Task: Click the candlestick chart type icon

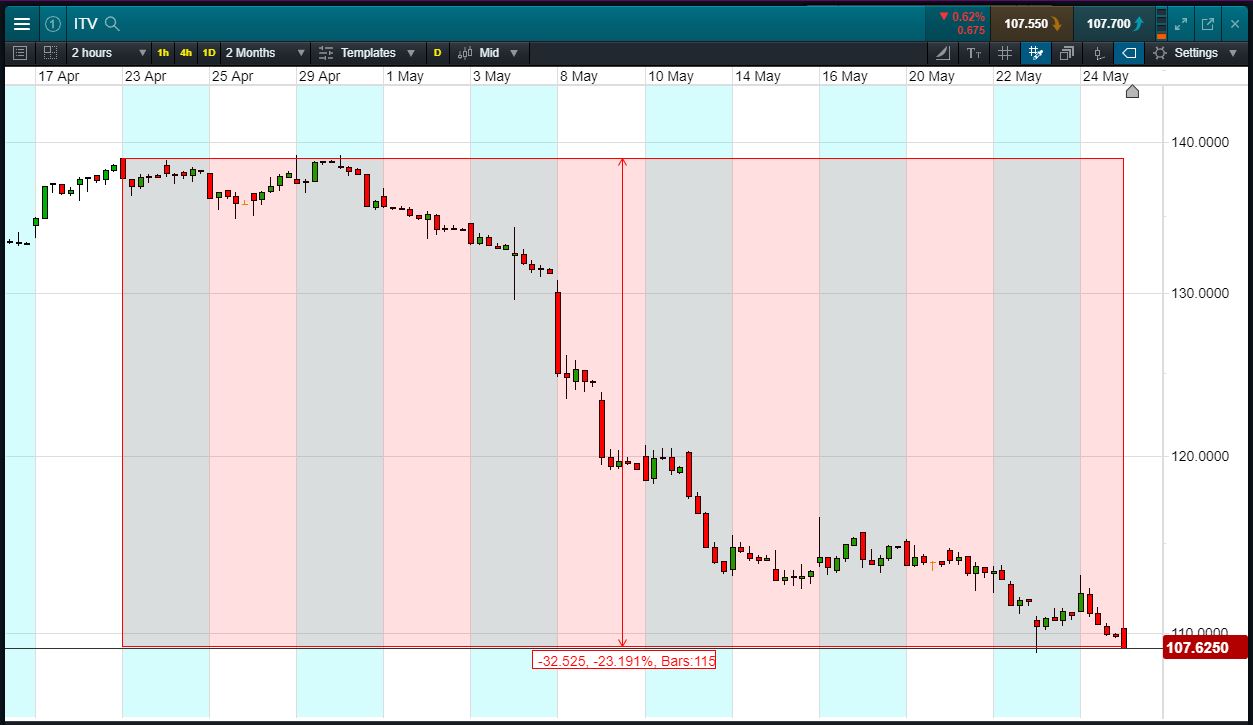Action: [x=466, y=53]
